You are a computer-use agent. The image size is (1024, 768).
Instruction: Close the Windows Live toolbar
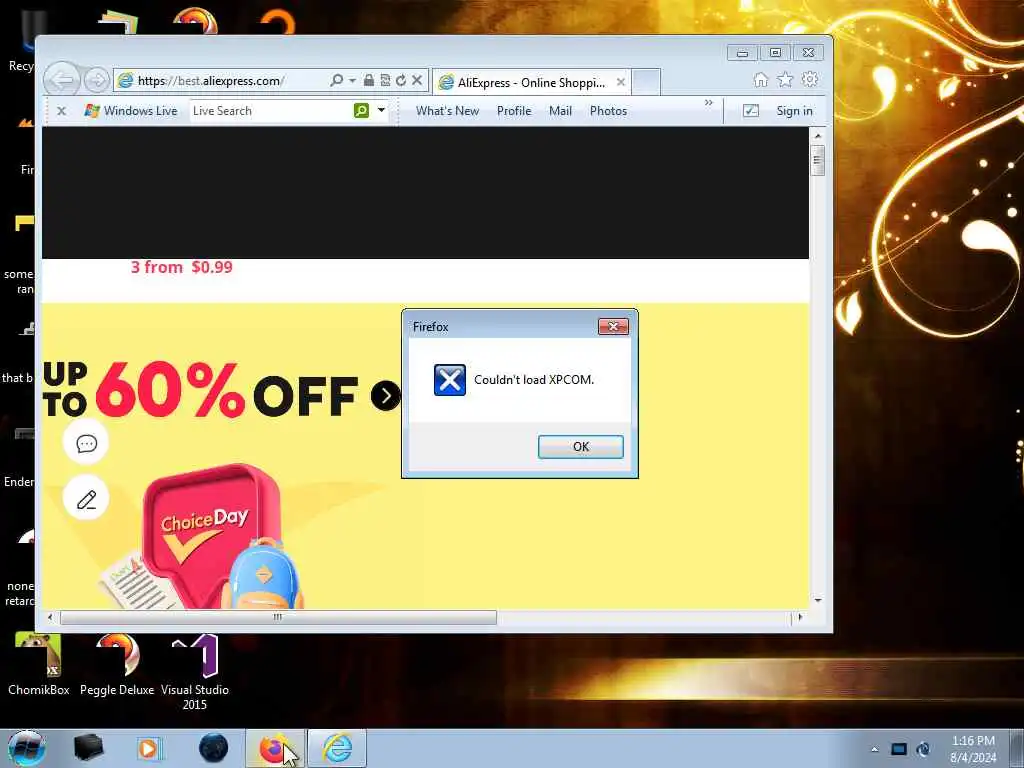(61, 111)
